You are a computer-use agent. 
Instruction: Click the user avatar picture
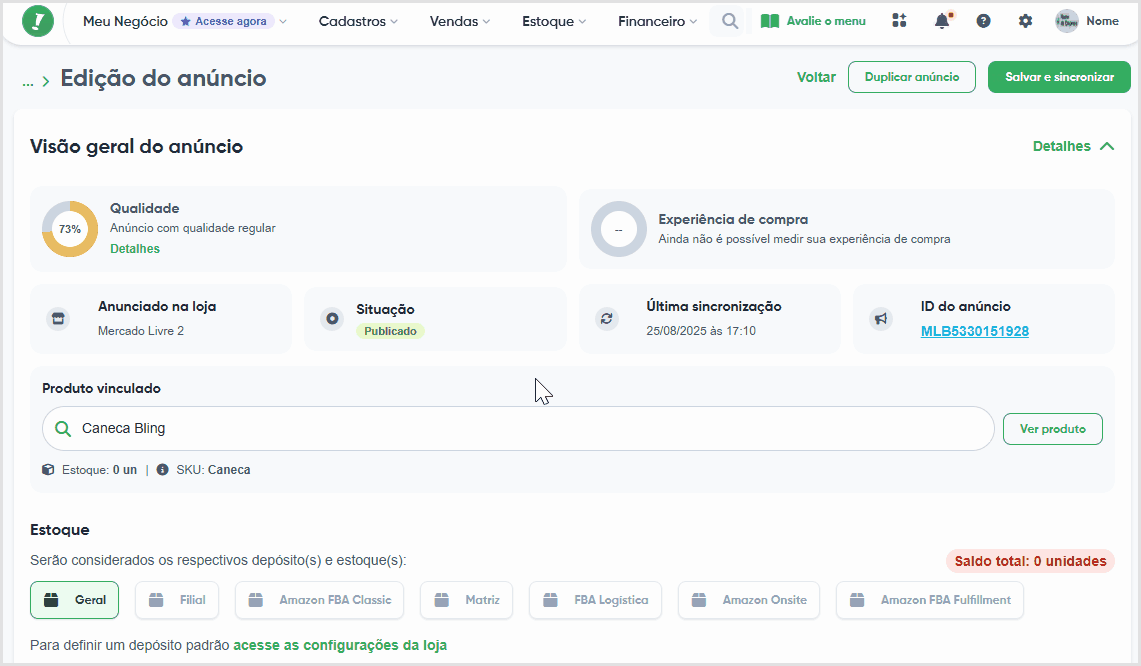(1067, 21)
